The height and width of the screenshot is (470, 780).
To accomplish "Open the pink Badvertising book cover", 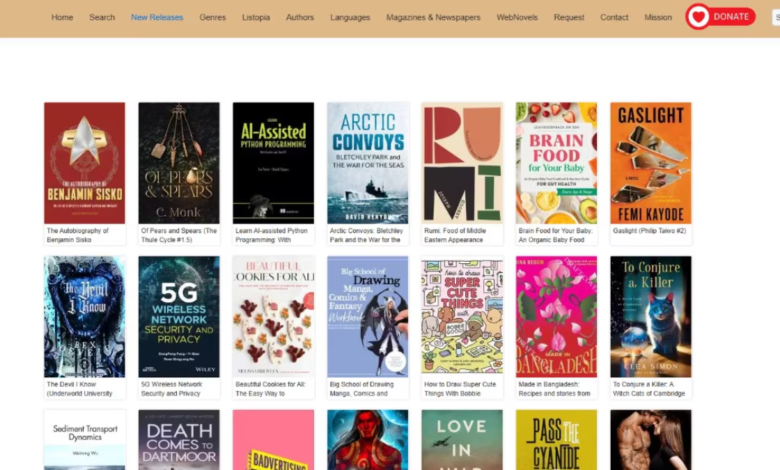I will click(273, 440).
